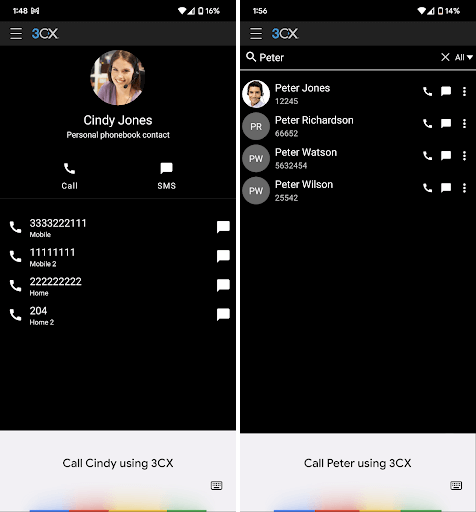The height and width of the screenshot is (512, 476).
Task: Call Home 2 extension 204
Action: [x=15, y=315]
